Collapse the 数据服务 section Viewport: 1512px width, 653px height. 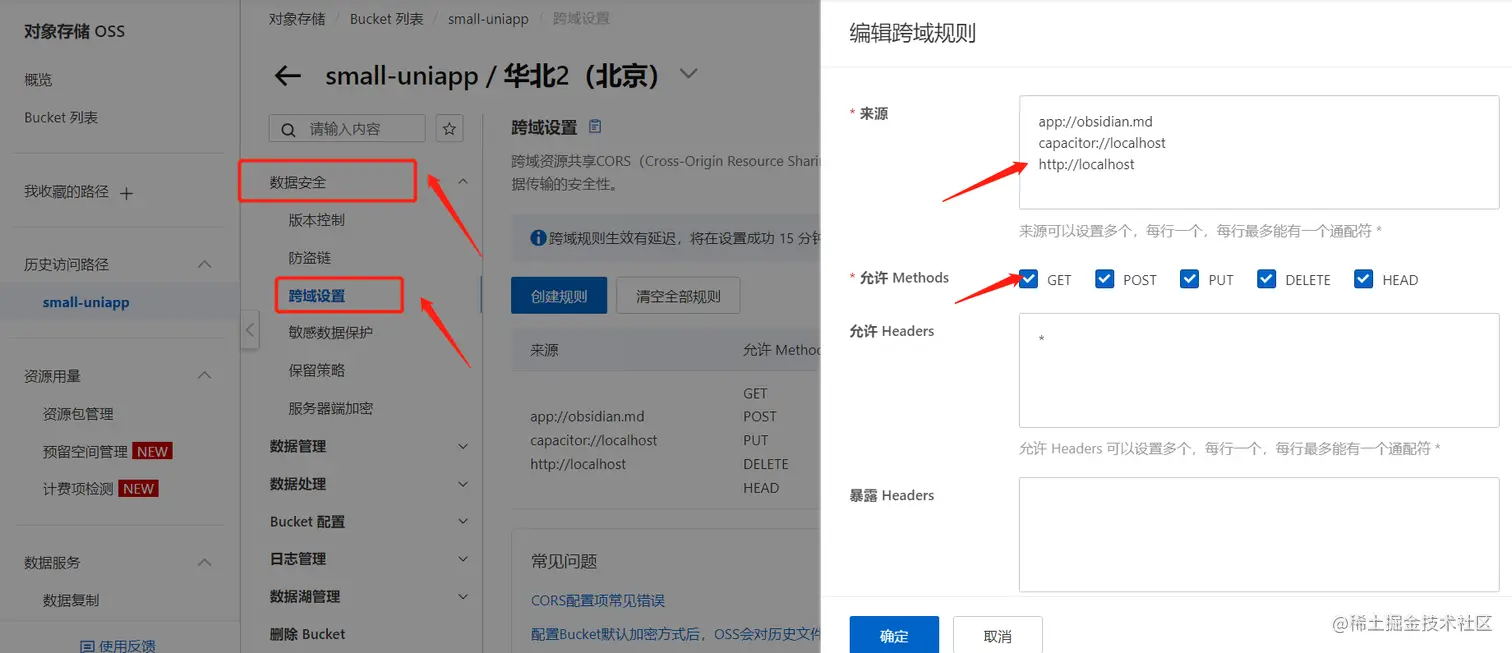tap(205, 563)
